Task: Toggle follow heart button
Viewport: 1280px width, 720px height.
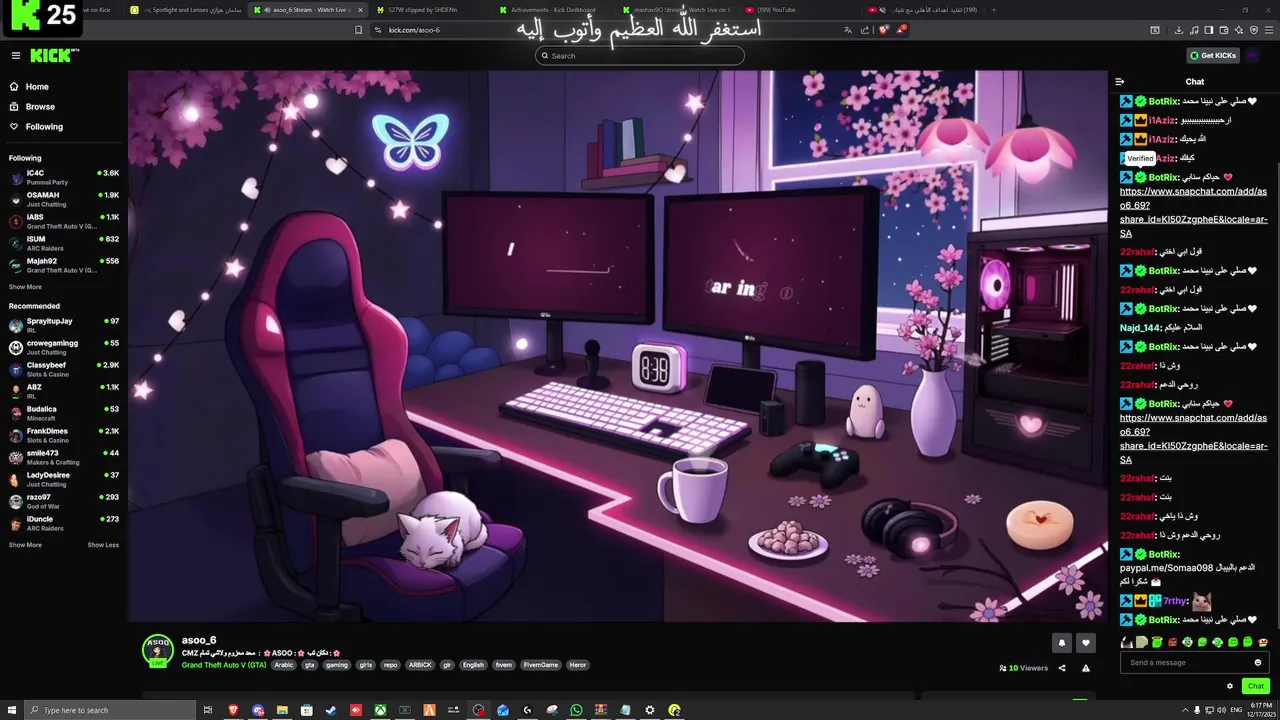Action: click(1086, 643)
